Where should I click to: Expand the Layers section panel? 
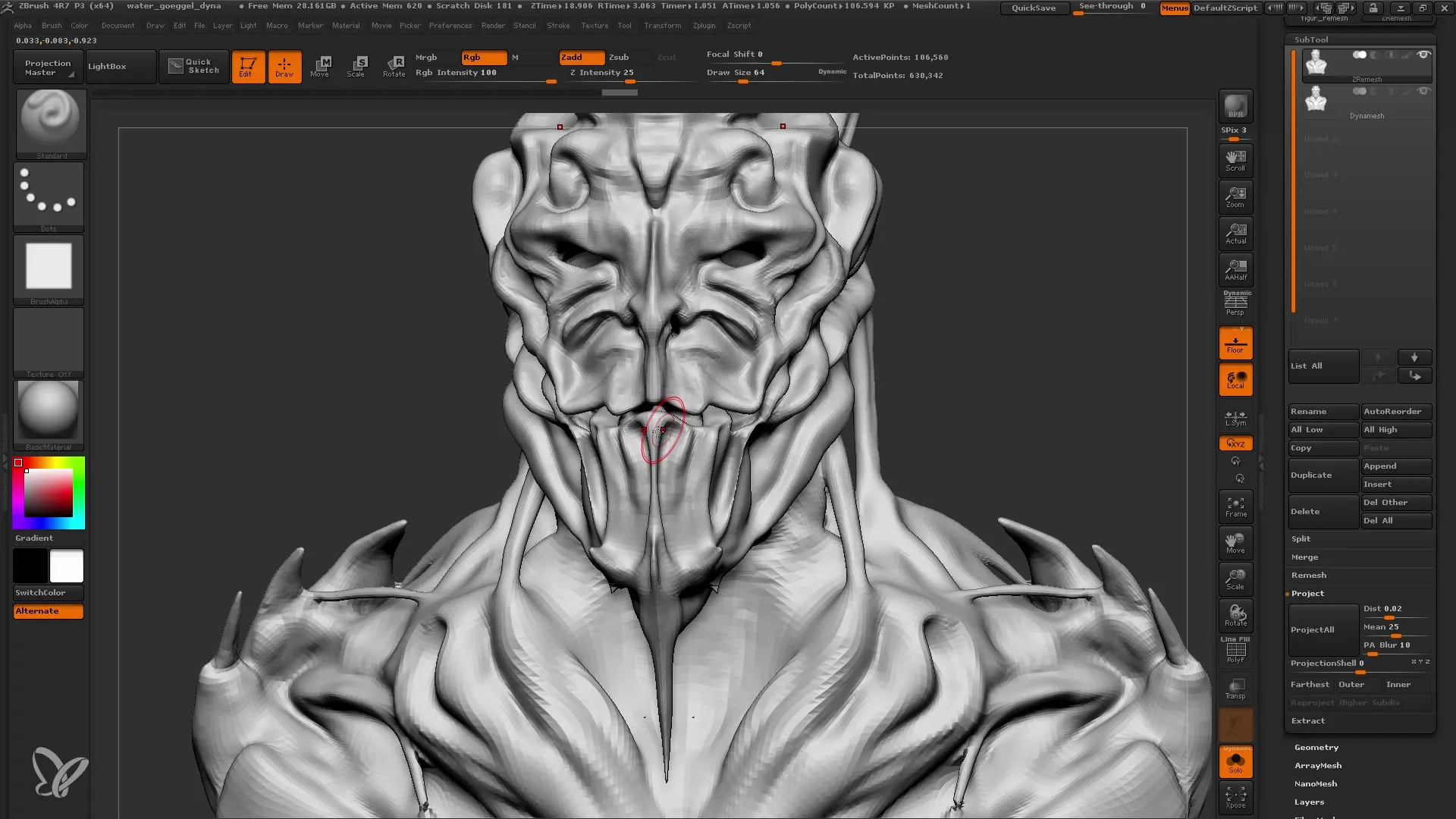point(1309,801)
